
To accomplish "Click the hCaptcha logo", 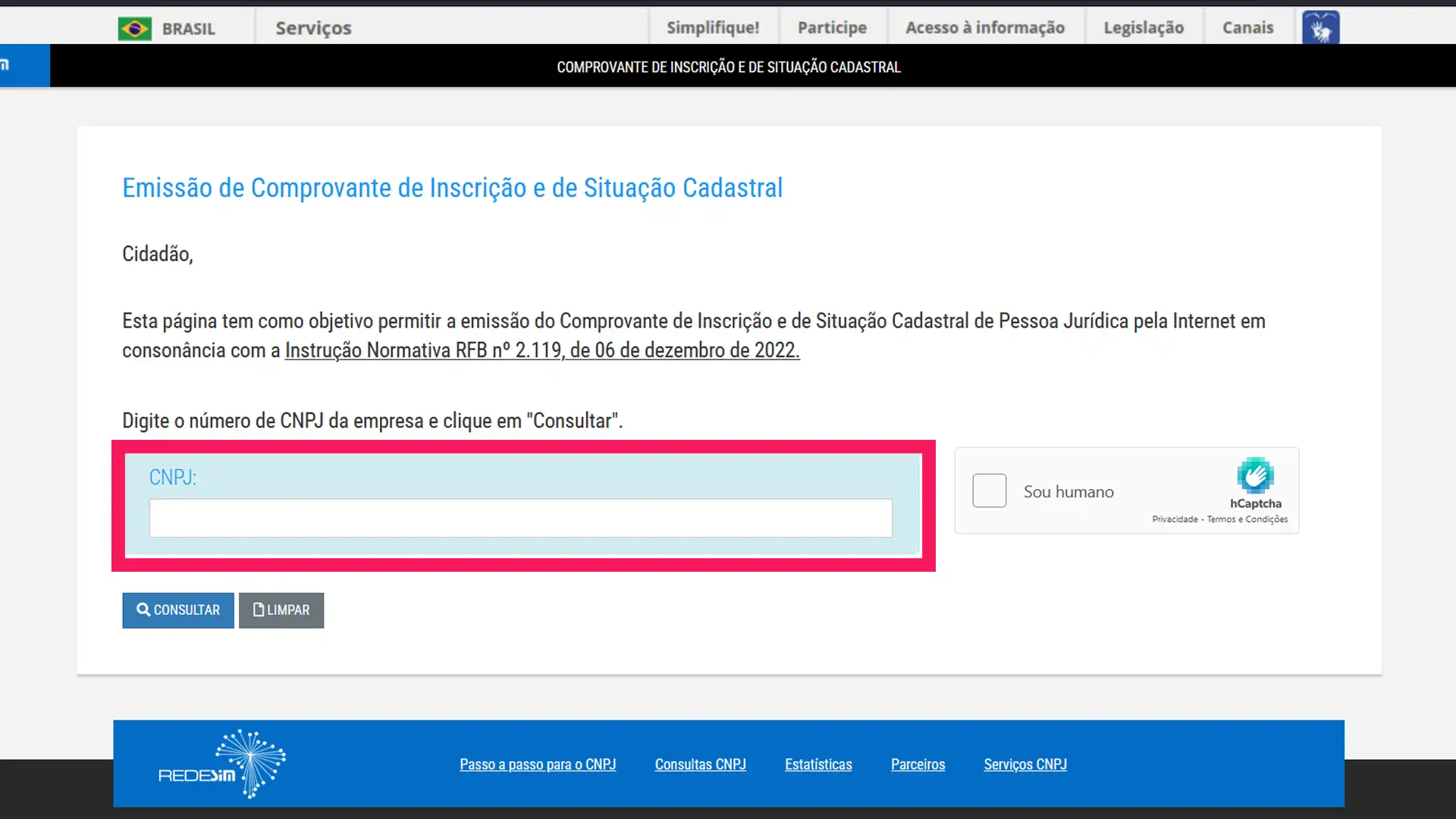I will (1256, 475).
